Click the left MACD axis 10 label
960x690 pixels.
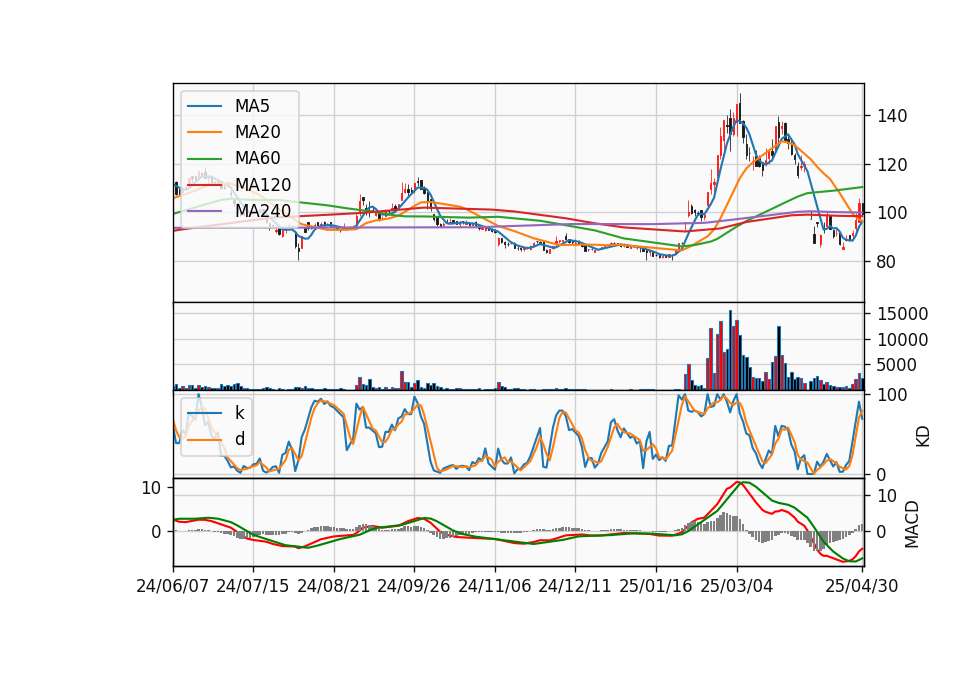pos(151,488)
